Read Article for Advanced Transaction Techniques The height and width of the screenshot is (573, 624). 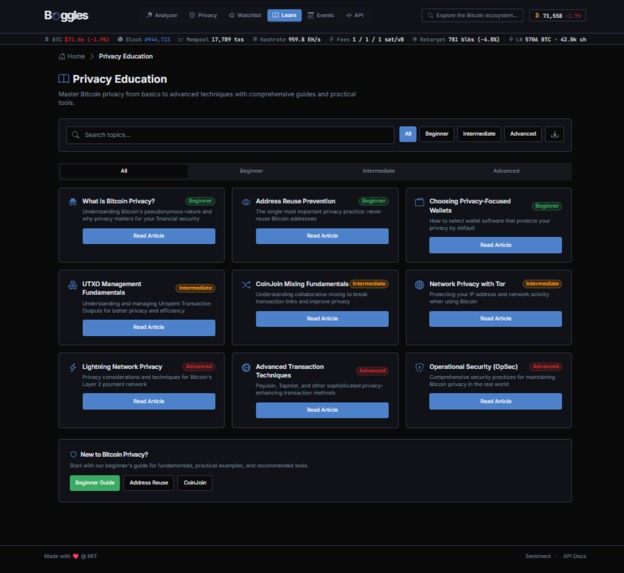pyautogui.click(x=322, y=410)
